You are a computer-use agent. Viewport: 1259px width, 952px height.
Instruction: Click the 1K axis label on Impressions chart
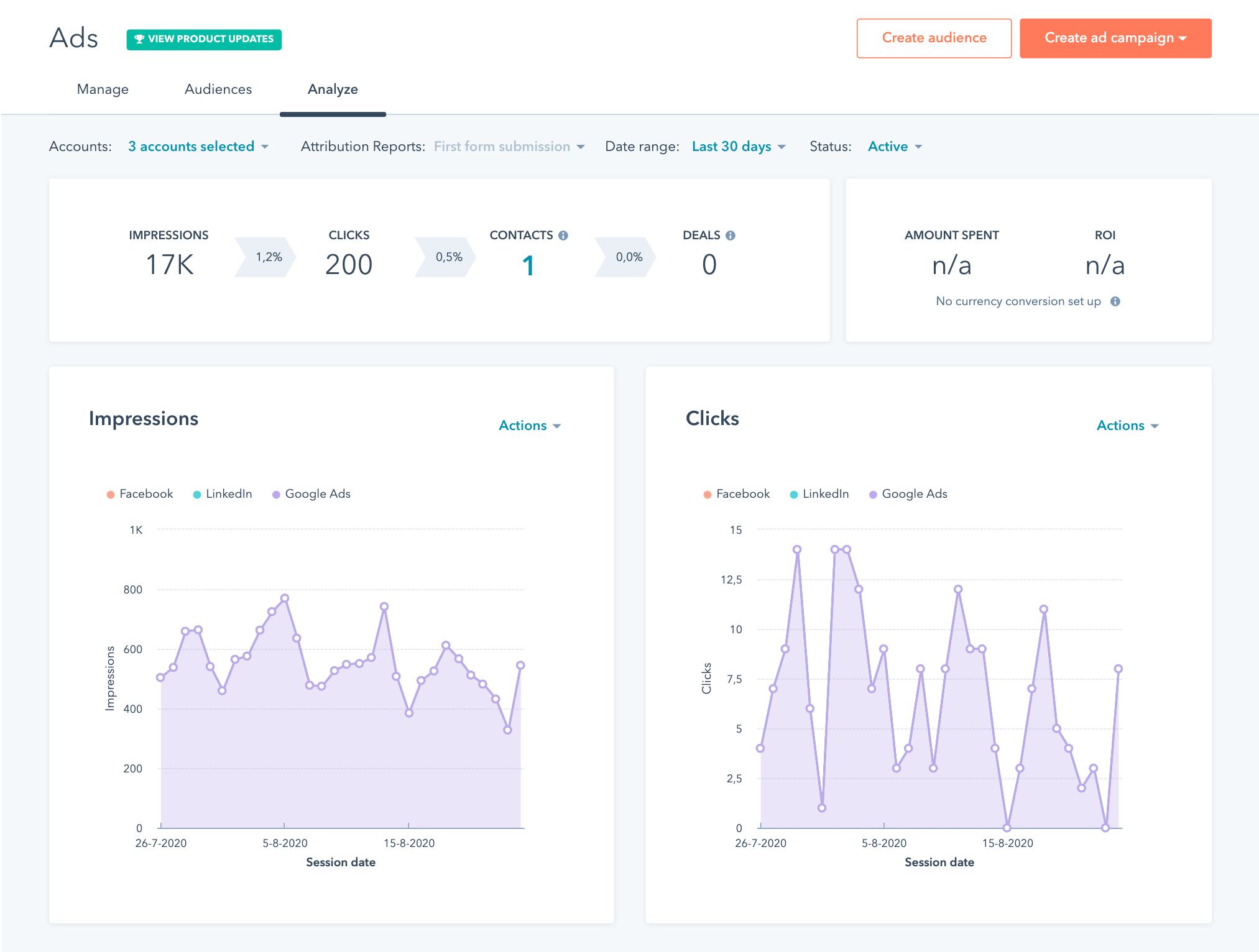(136, 530)
